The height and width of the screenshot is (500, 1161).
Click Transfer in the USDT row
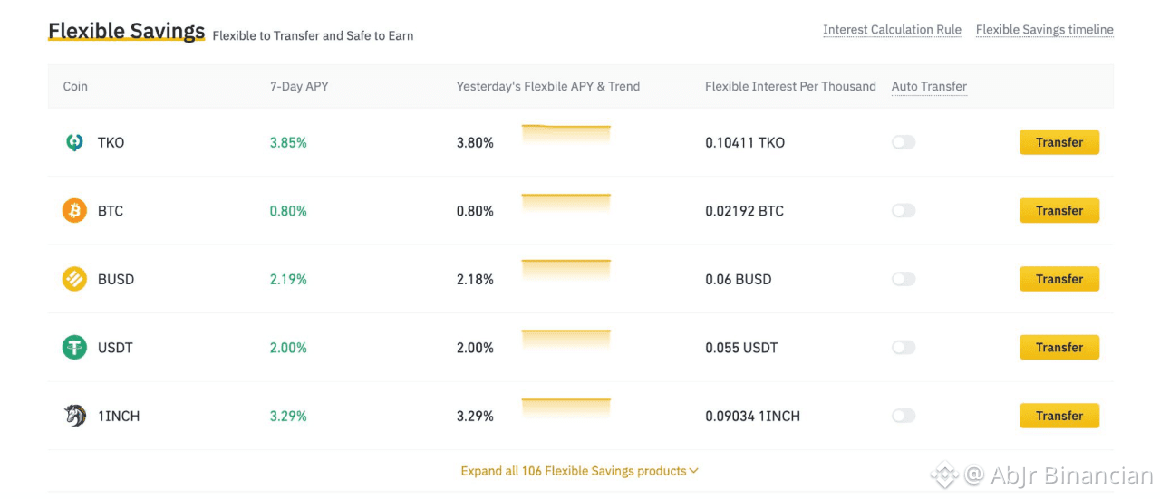[x=1059, y=347]
